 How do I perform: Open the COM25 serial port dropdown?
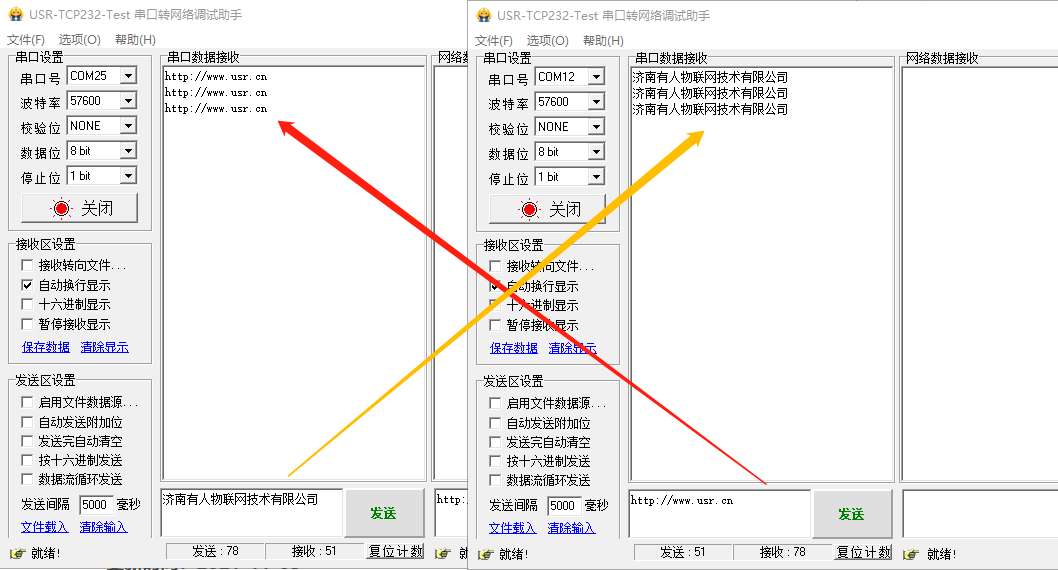(127, 76)
